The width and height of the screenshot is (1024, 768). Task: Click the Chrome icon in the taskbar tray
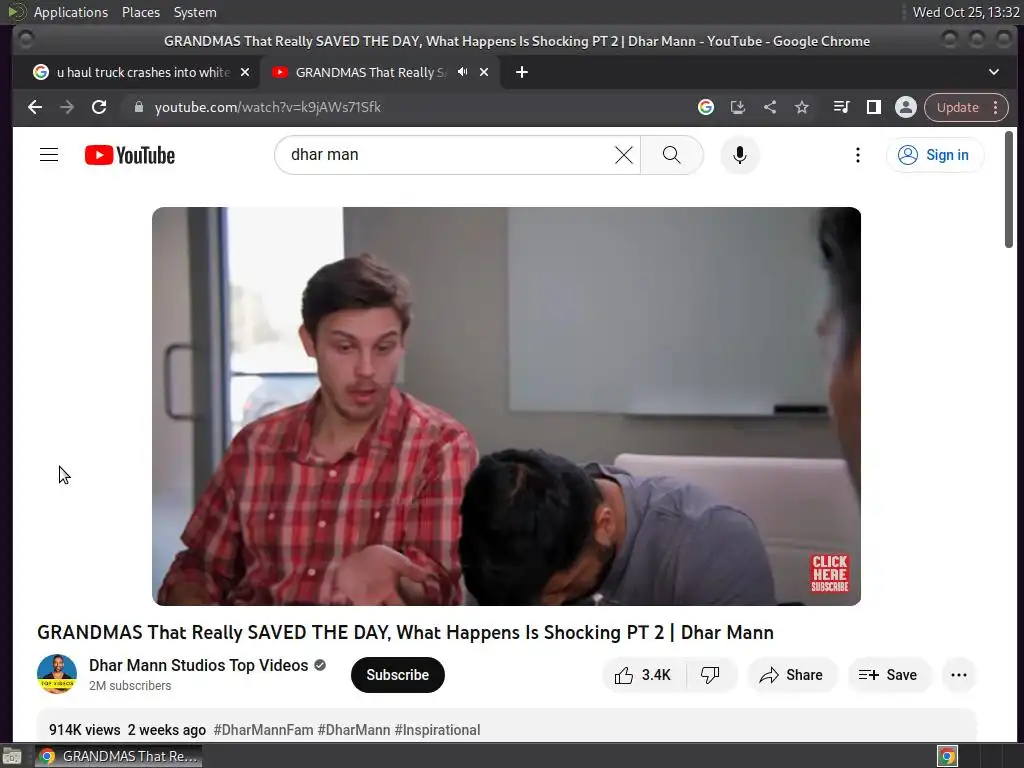(x=947, y=756)
